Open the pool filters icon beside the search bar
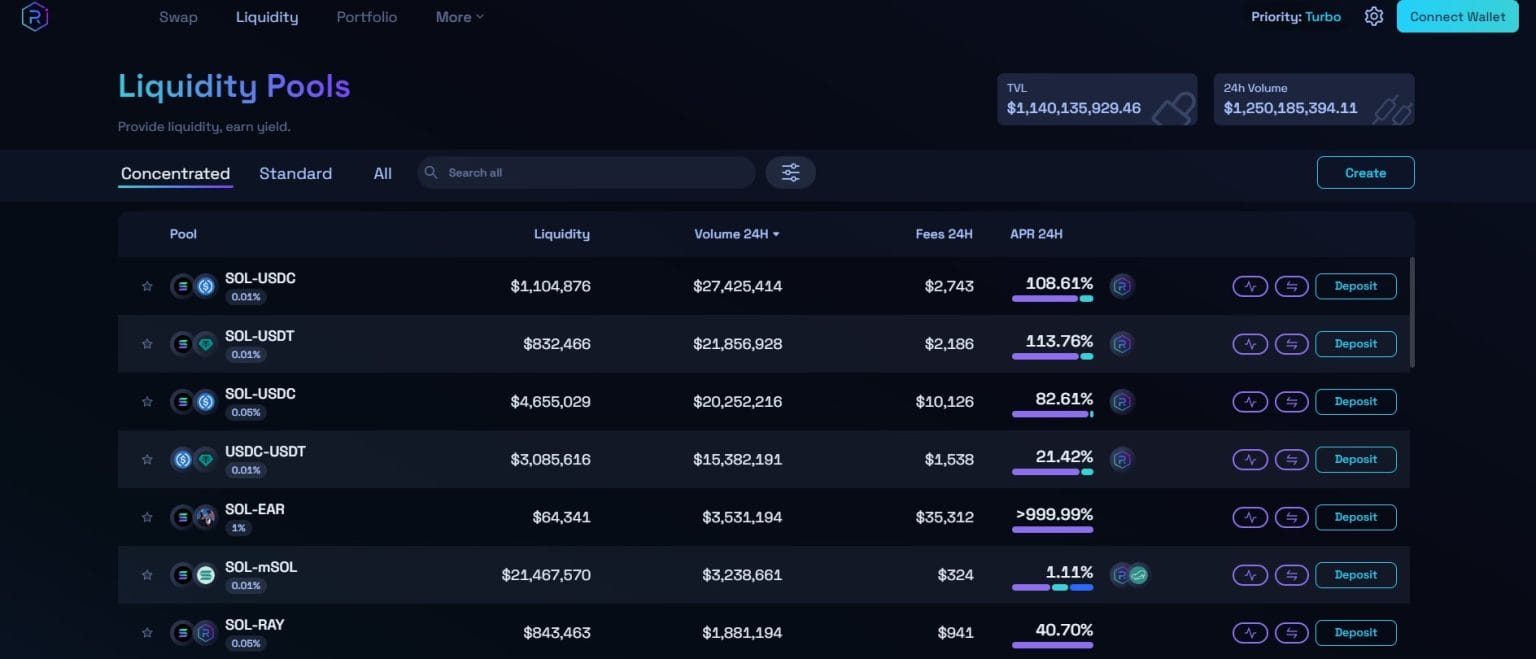Viewport: 1536px width, 659px height. 790,172
